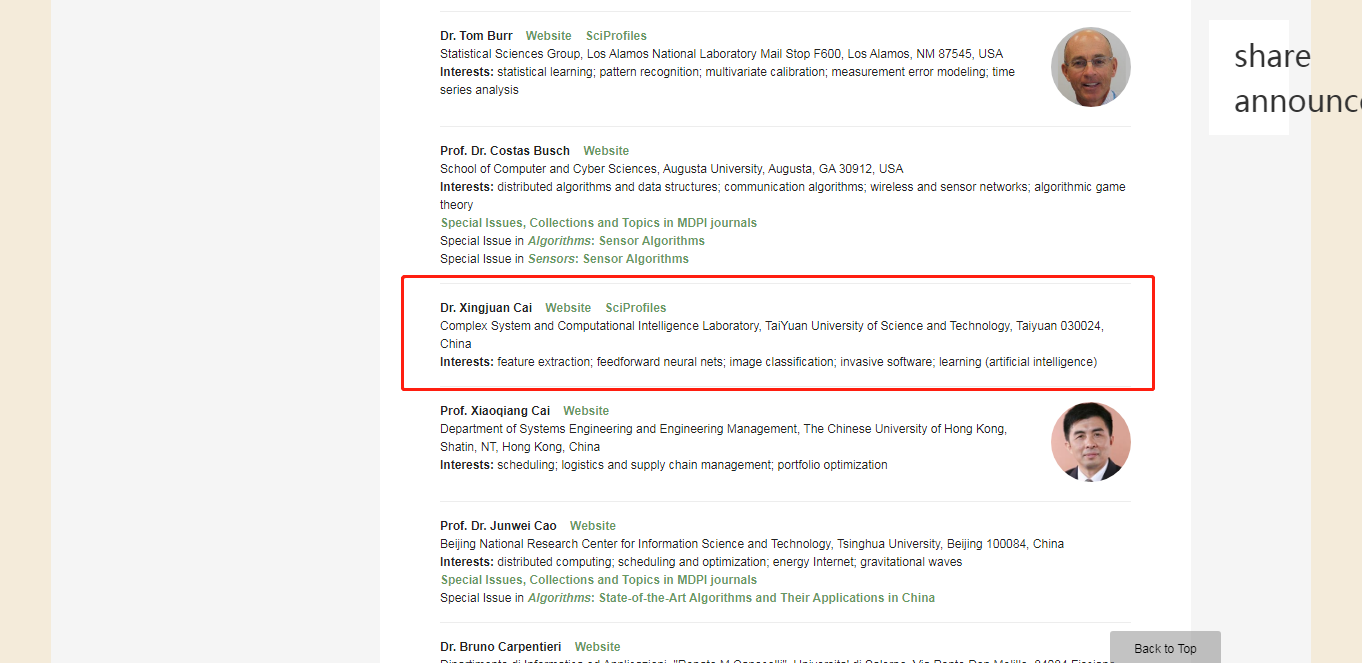Open Dr. Tom Burr's SciProfiles link

click(x=616, y=36)
